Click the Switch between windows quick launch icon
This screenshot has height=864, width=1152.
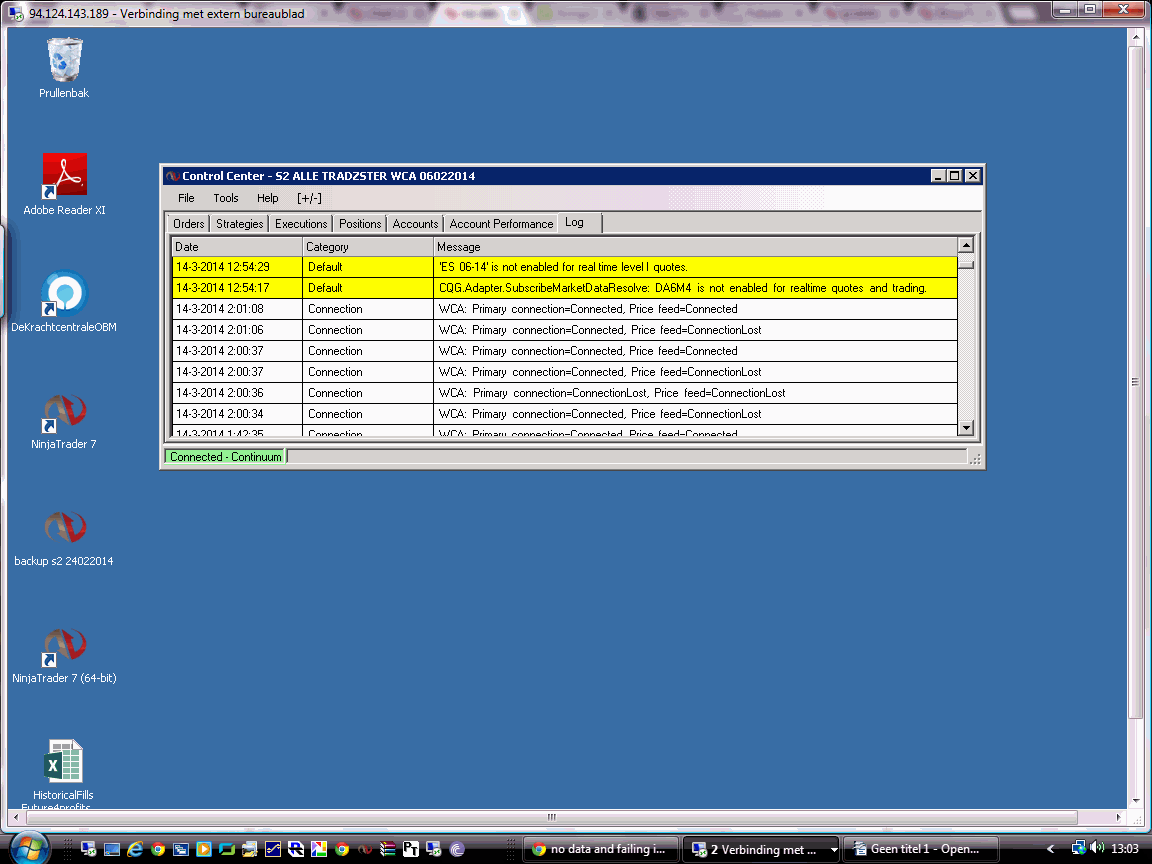181,849
